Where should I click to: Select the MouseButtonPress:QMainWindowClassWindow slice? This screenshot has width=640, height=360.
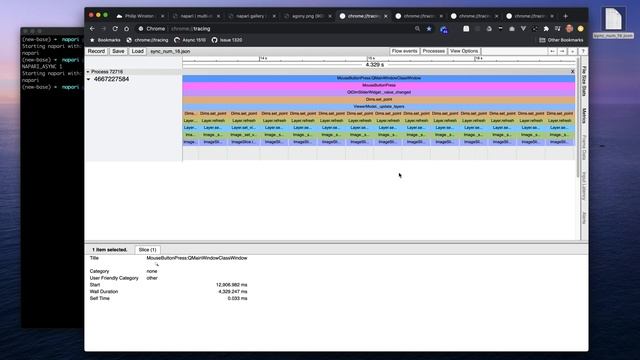[x=379, y=78]
